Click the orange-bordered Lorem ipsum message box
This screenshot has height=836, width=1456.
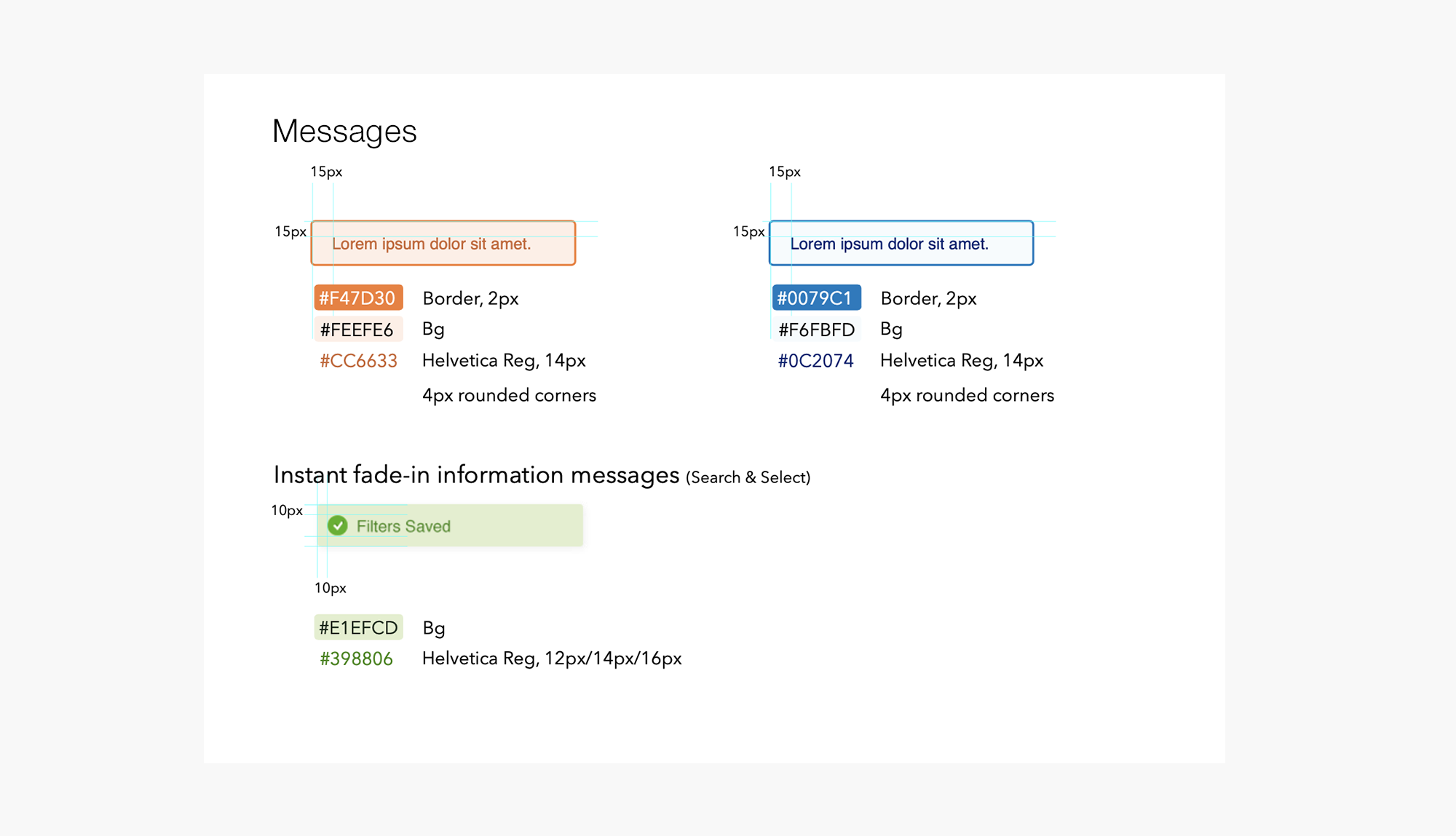[x=443, y=243]
